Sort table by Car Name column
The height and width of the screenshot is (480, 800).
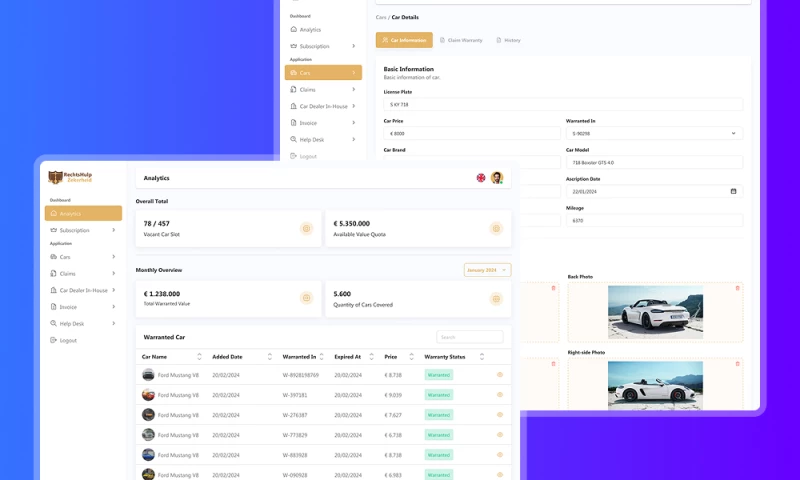click(x=199, y=357)
